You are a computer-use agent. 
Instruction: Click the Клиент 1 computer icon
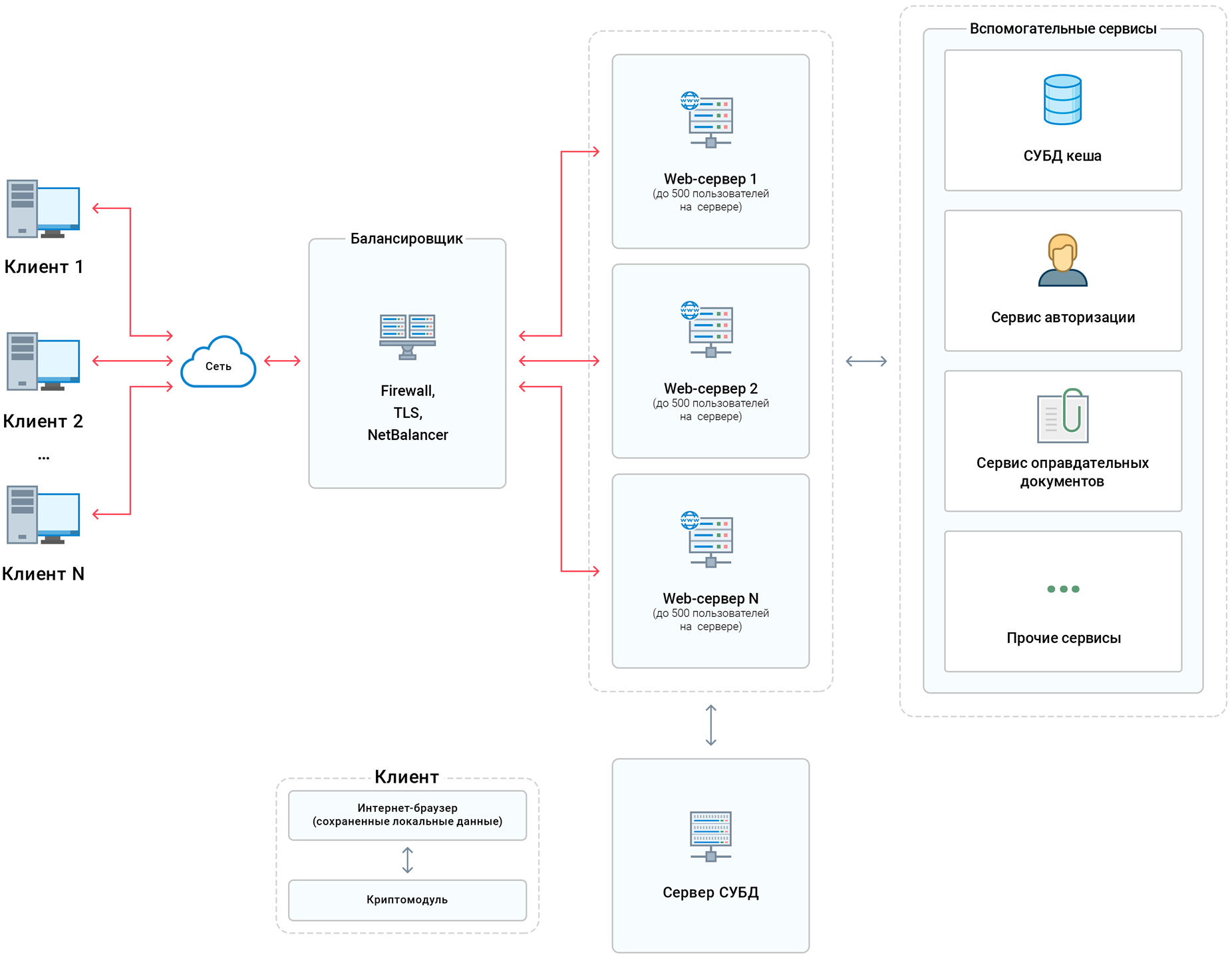[43, 209]
